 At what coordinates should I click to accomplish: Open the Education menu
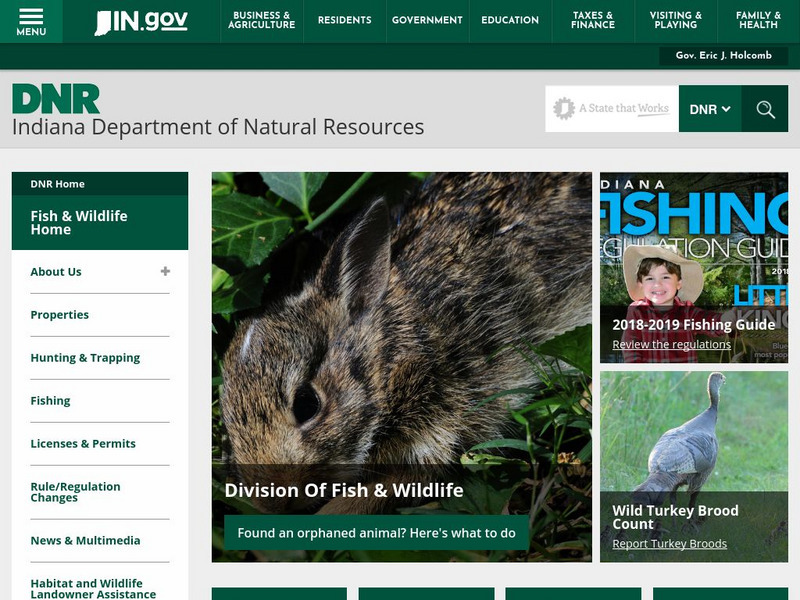510,21
